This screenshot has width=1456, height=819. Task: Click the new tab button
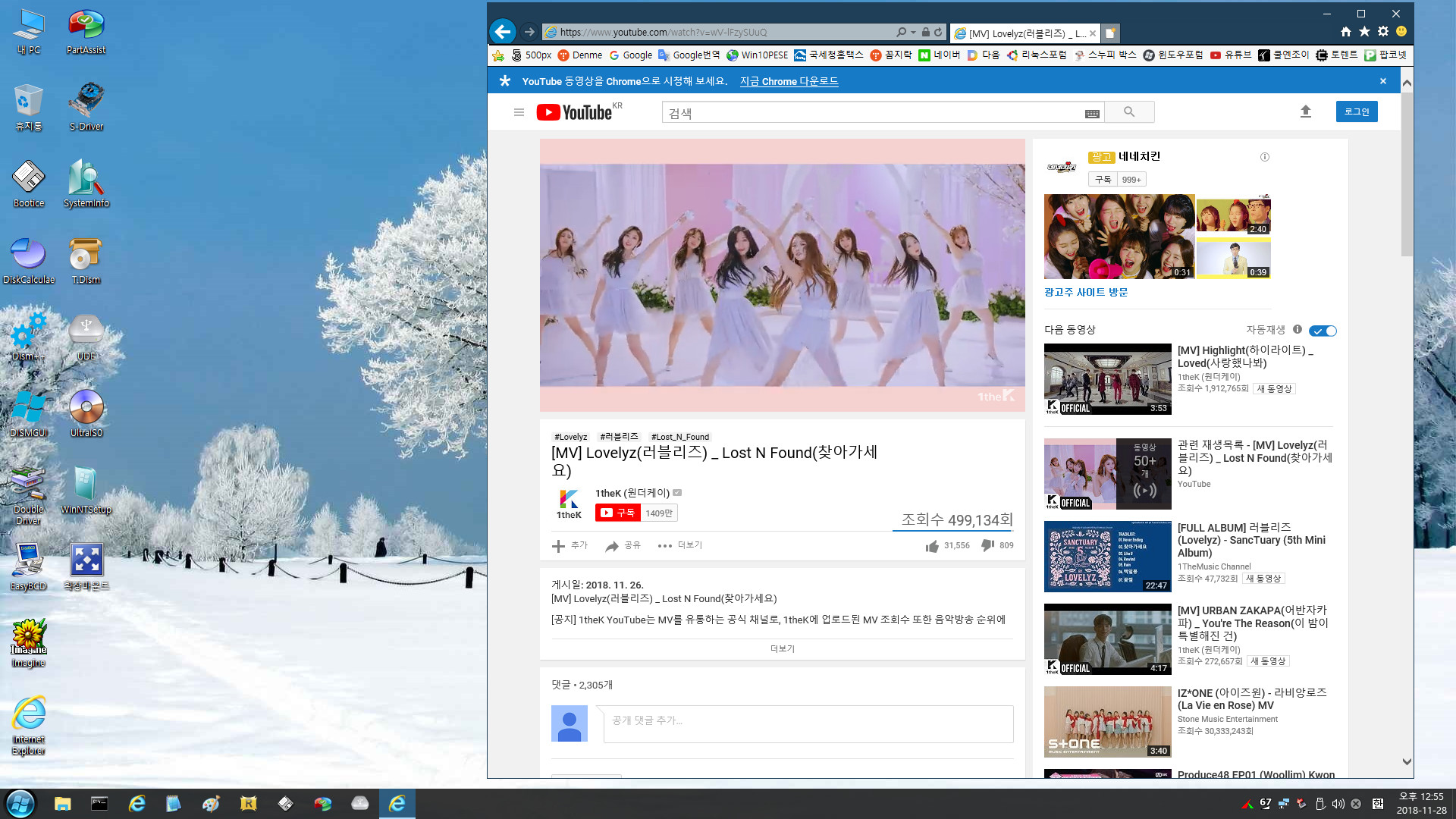pyautogui.click(x=1110, y=33)
